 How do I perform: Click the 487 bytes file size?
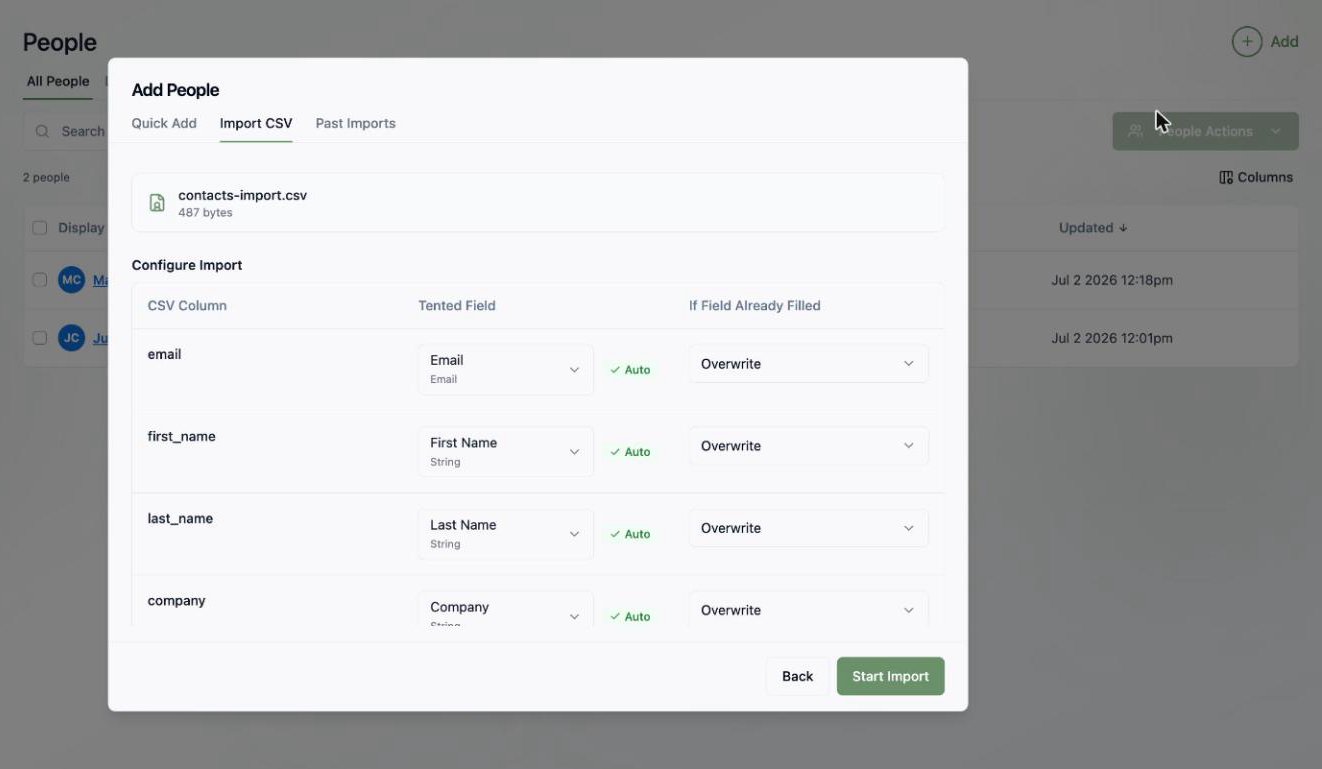pyautogui.click(x=205, y=213)
